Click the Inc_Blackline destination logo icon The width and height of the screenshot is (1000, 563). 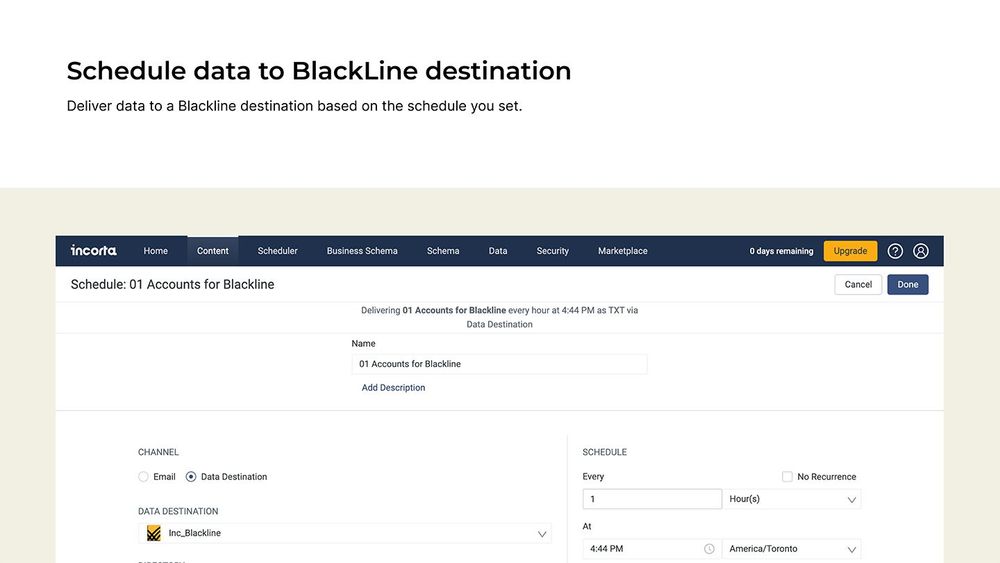point(154,533)
